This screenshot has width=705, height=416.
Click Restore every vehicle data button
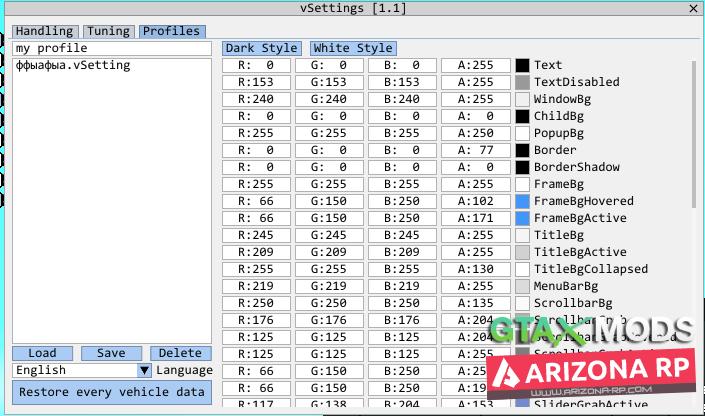pyautogui.click(x=111, y=391)
